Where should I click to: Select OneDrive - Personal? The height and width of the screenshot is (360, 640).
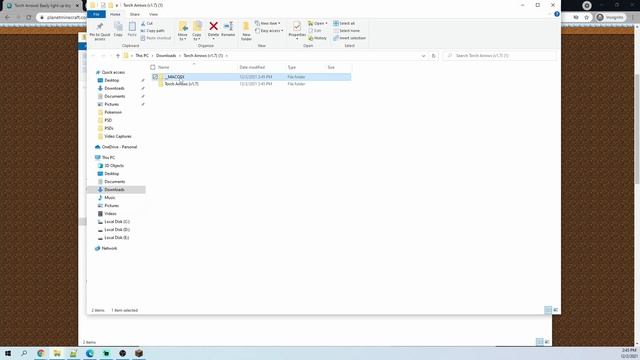click(116, 147)
